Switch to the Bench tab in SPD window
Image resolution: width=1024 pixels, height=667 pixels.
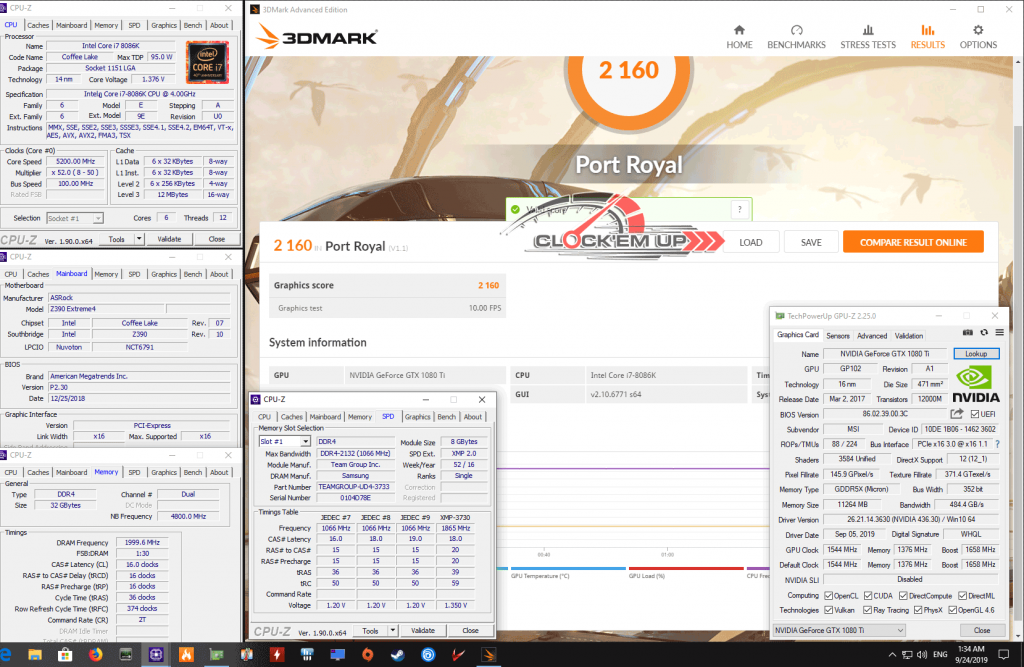[x=446, y=417]
